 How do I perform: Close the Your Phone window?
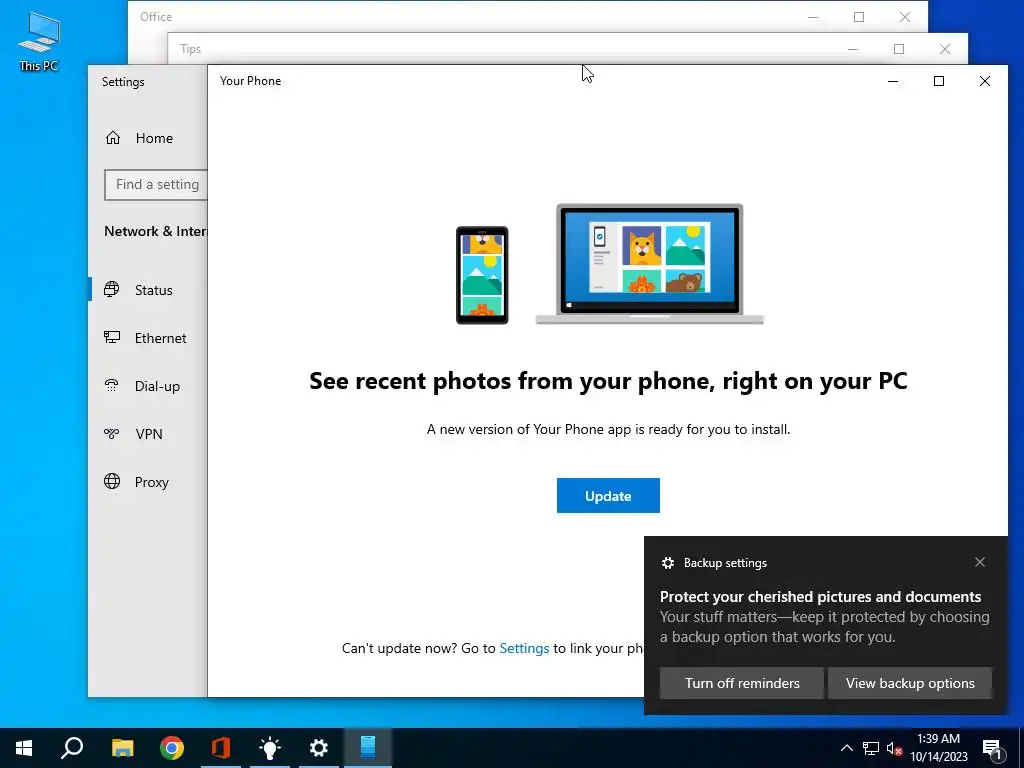point(985,81)
